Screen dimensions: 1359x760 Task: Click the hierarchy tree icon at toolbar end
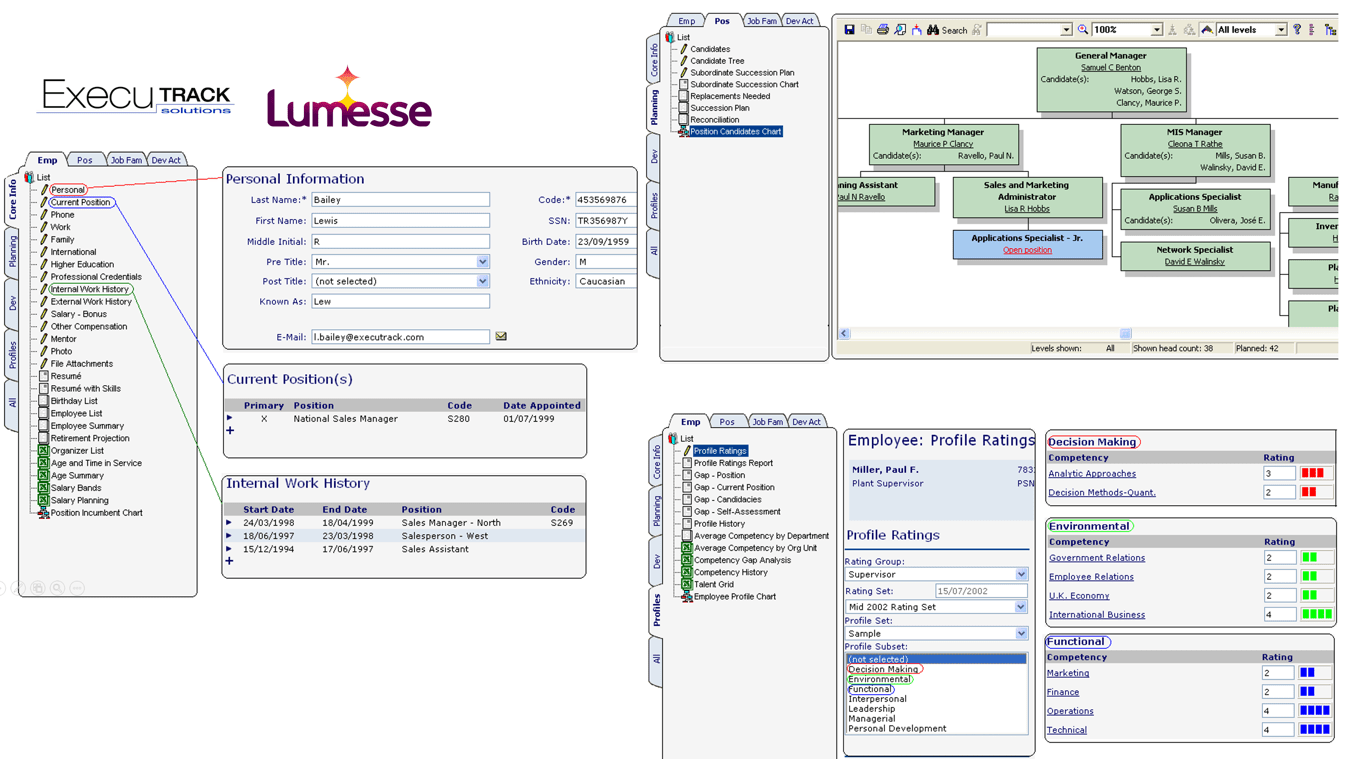point(1330,30)
